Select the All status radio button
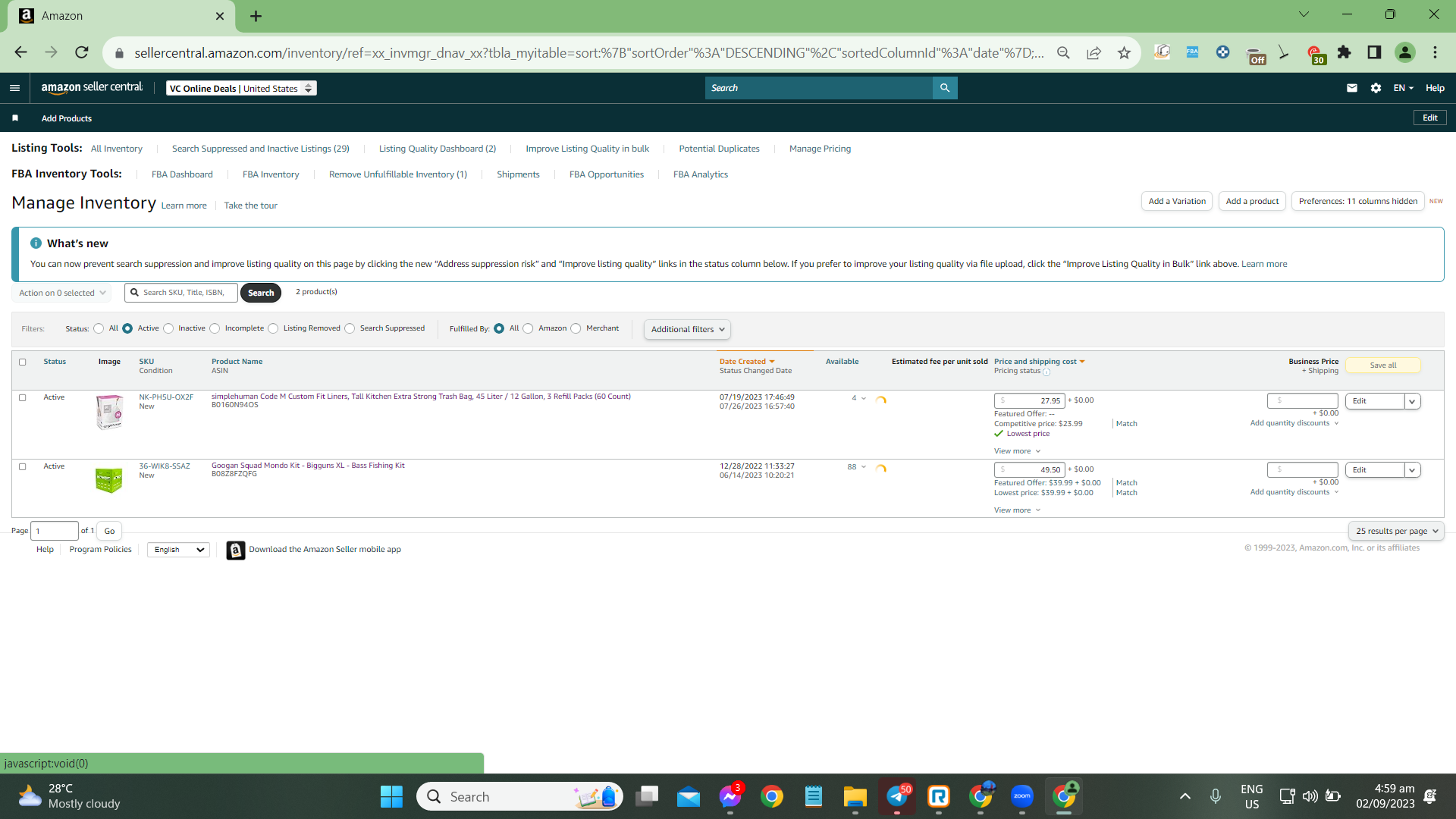1456x819 pixels. 99,329
